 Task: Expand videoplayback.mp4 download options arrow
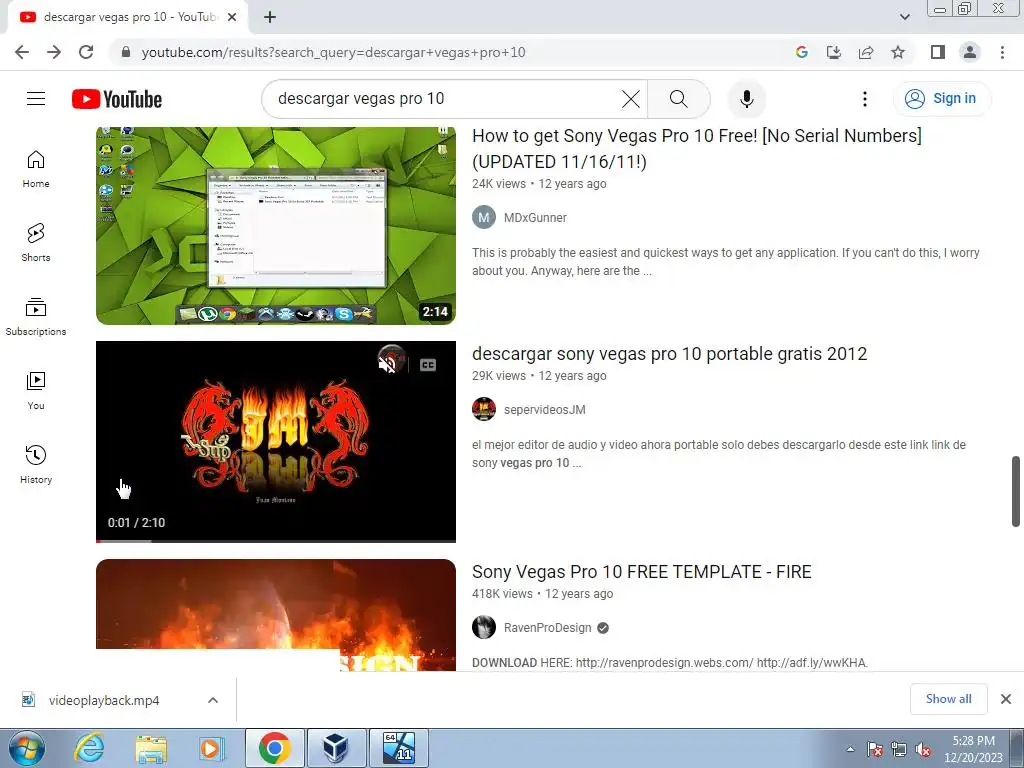[x=213, y=700]
